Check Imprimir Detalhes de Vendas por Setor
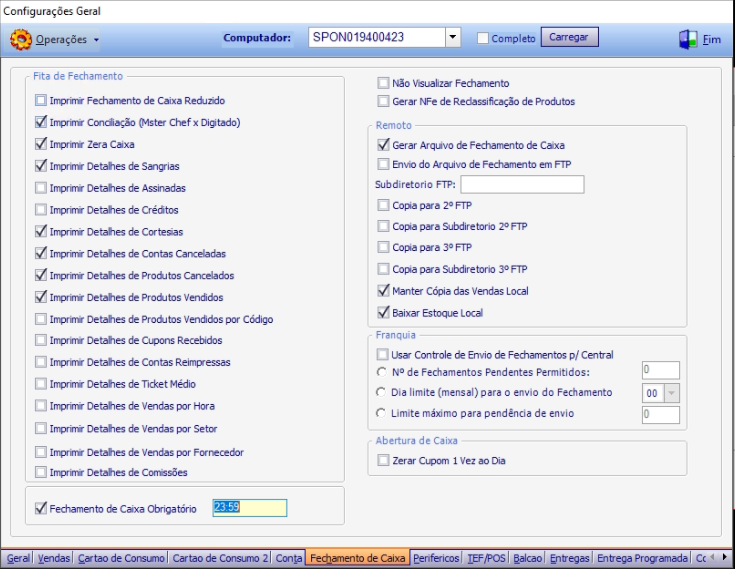This screenshot has width=735, height=569. point(41,428)
